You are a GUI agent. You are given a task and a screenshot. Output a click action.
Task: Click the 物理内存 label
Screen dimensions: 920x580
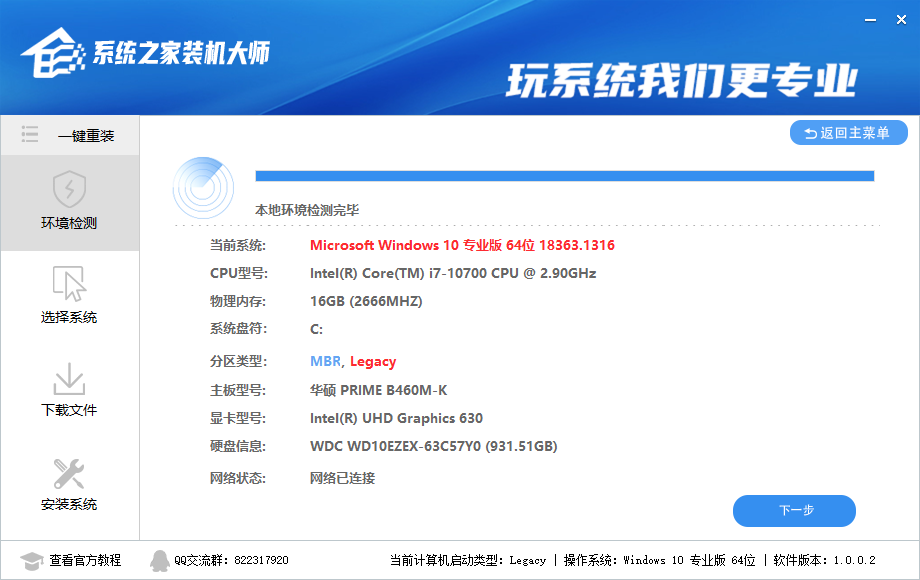[x=238, y=301]
